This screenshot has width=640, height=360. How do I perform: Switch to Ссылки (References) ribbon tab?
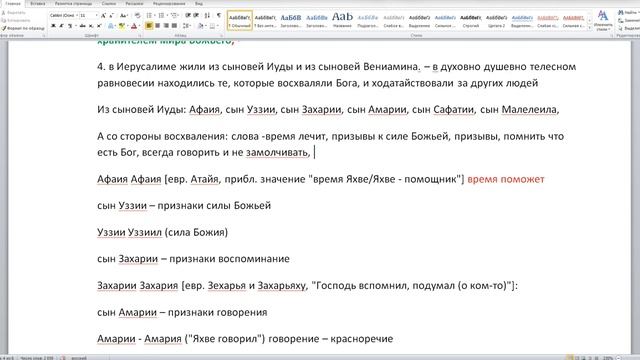[x=109, y=4]
